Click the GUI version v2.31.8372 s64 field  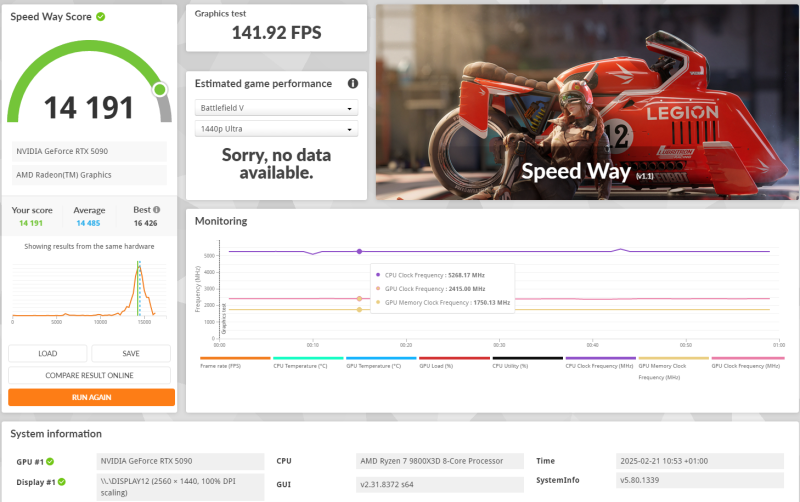click(440, 485)
